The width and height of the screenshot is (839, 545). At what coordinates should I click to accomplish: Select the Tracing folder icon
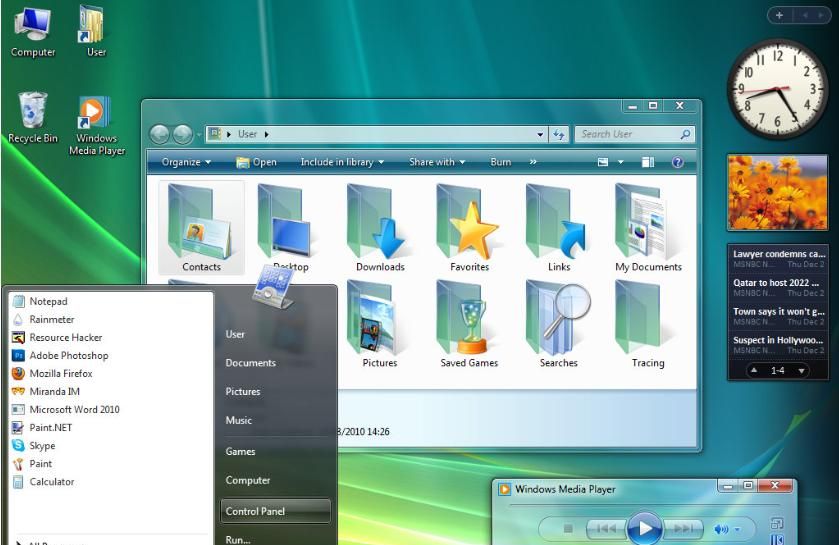tap(648, 324)
